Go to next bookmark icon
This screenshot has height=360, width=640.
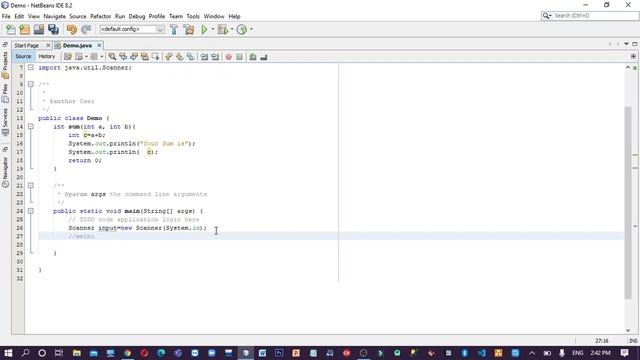[x=180, y=57]
